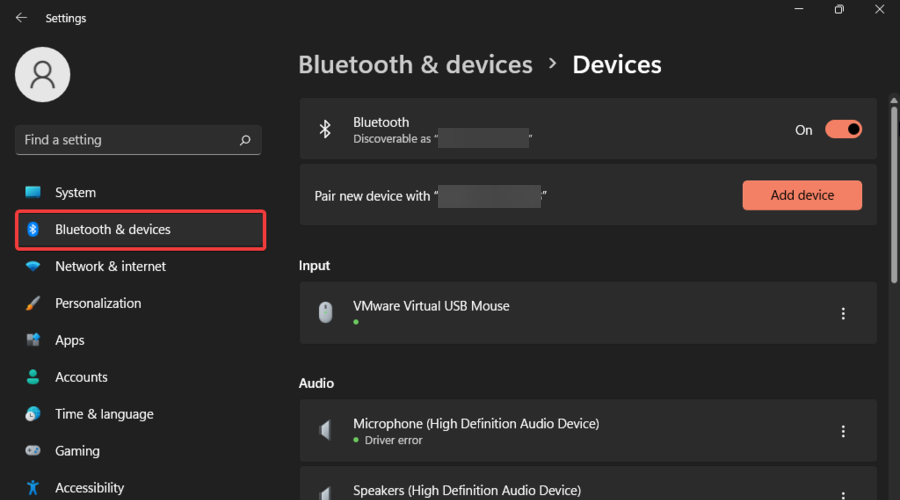Click into the Find a setting search field
The height and width of the screenshot is (500, 900).
(x=138, y=140)
